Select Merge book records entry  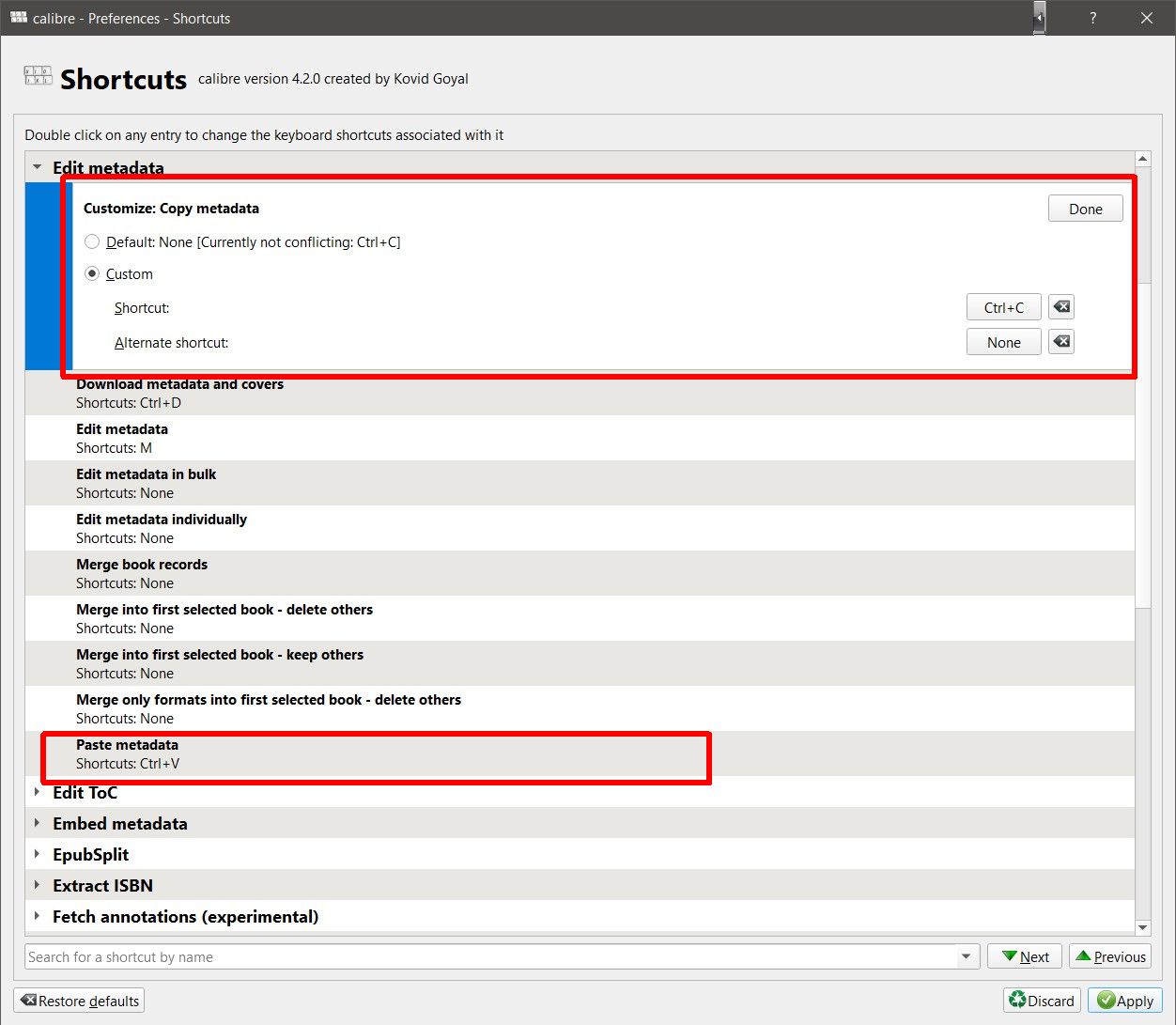pyautogui.click(x=580, y=573)
